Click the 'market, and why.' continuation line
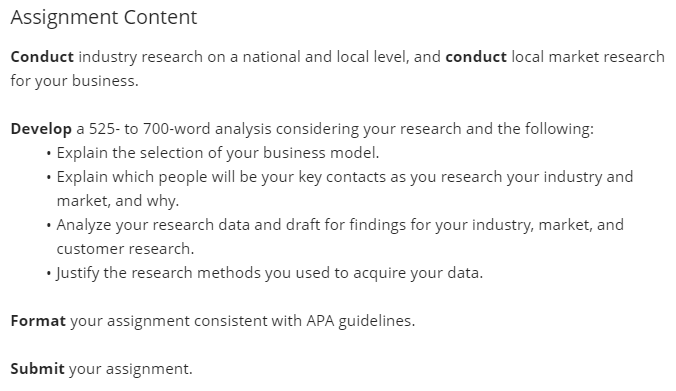 [x=118, y=201]
